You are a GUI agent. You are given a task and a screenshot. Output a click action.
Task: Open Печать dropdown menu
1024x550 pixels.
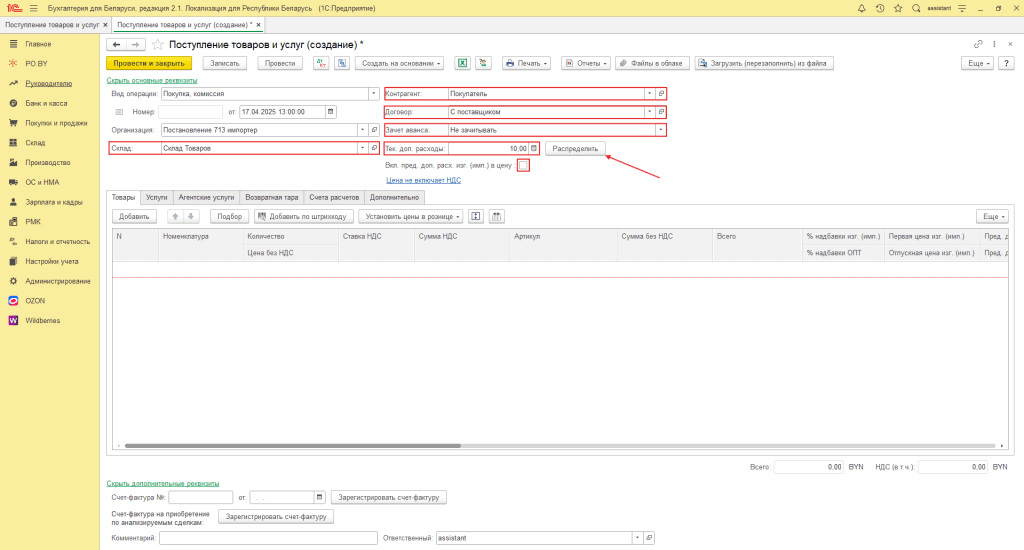pyautogui.click(x=526, y=63)
